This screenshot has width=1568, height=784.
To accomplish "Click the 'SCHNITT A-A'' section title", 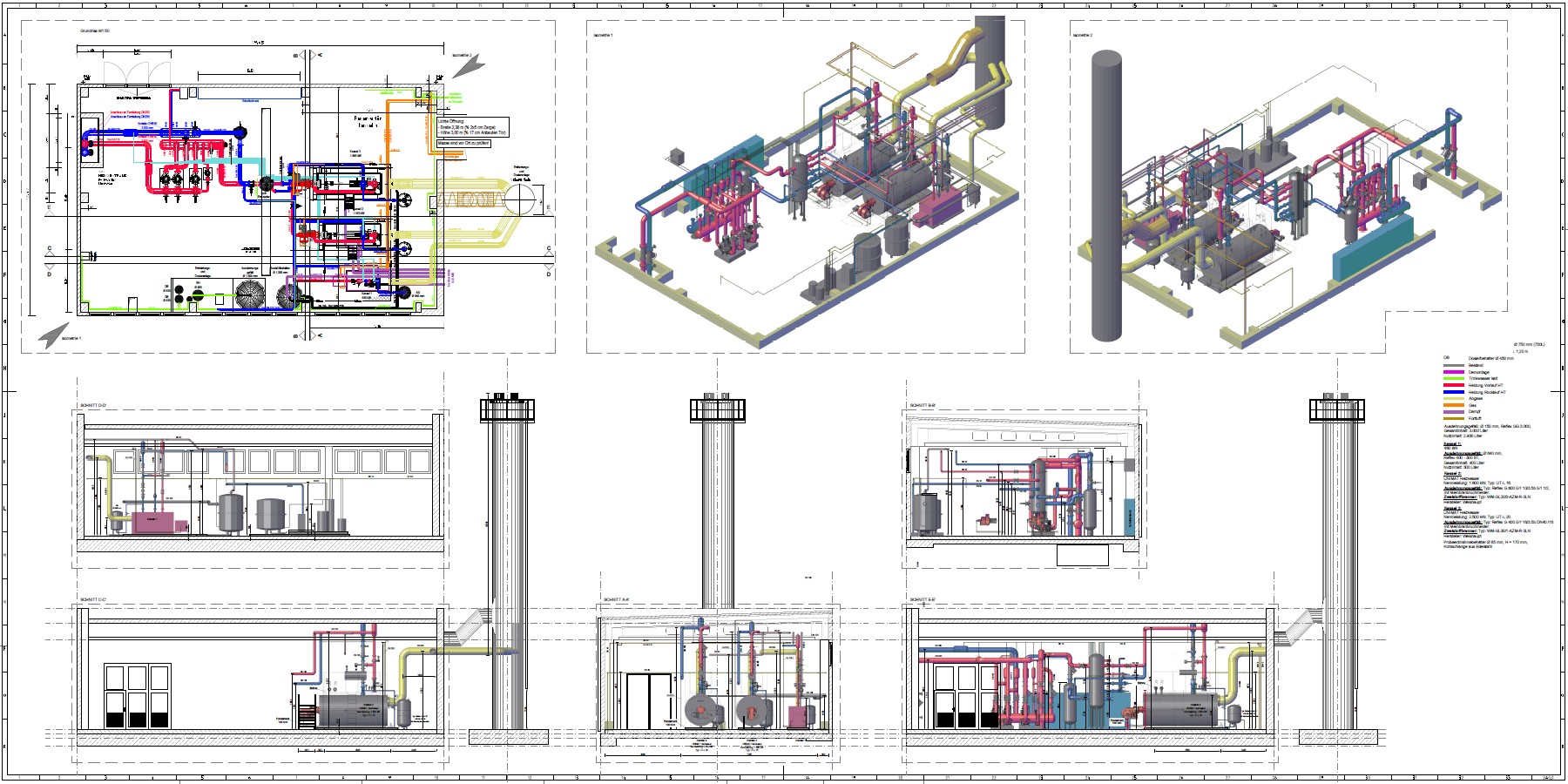I will tap(615, 599).
